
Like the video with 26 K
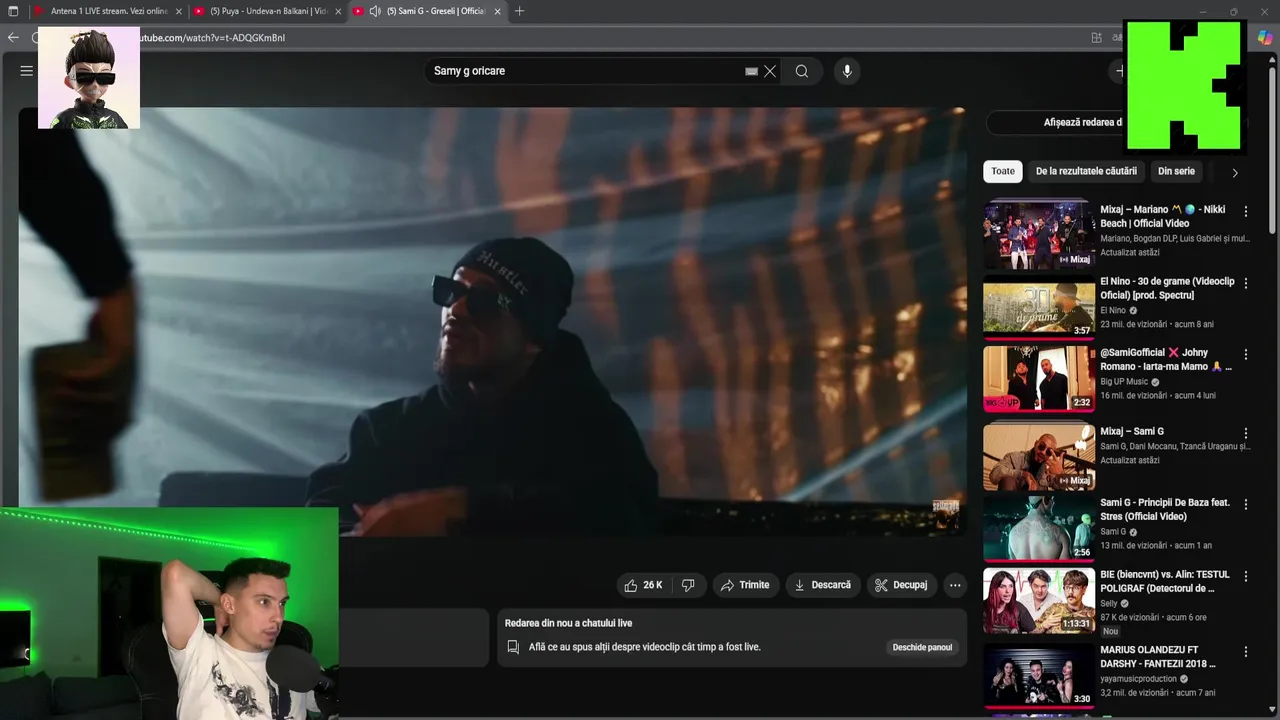(642, 585)
